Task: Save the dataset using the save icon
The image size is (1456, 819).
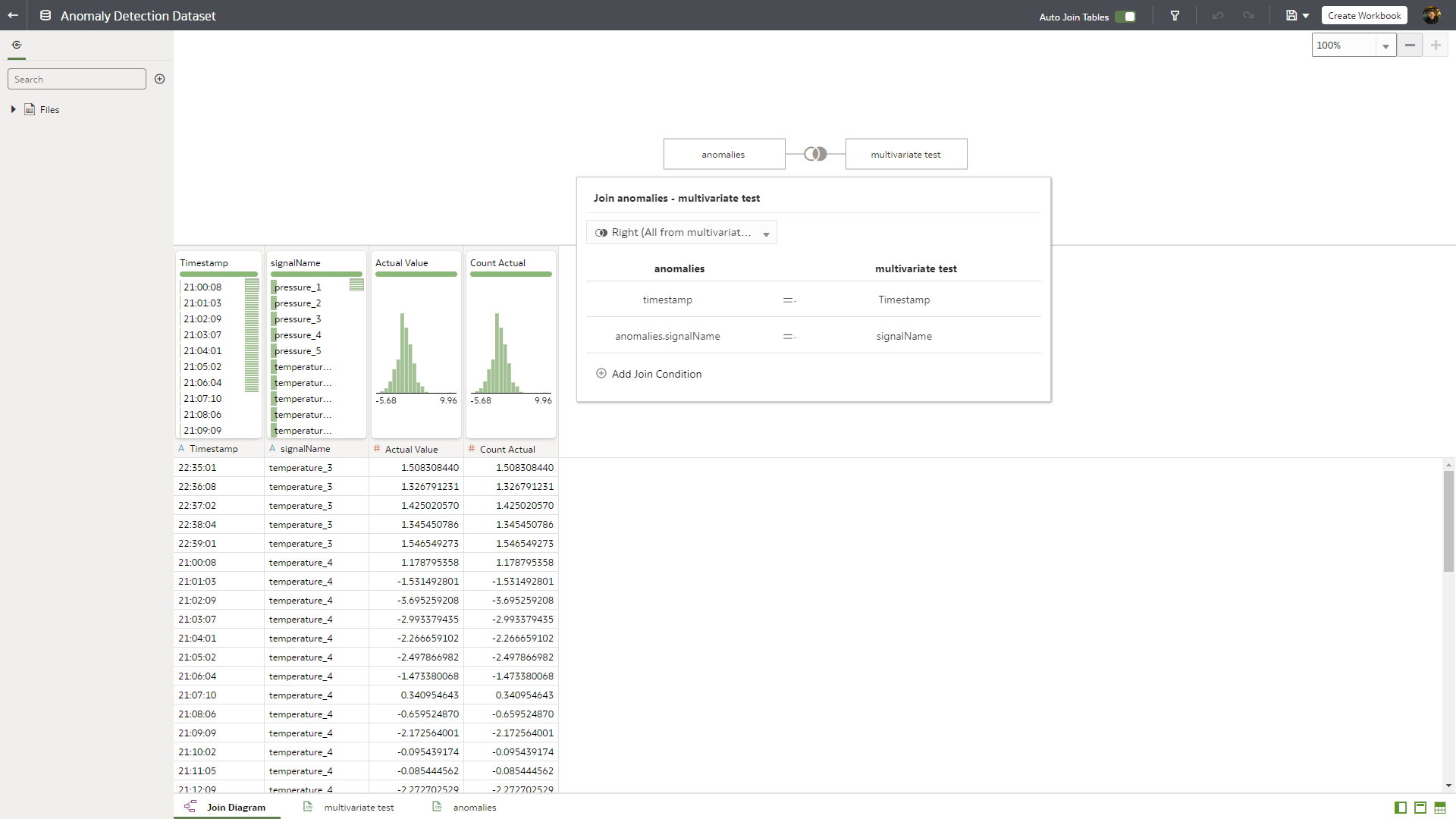Action: pyautogui.click(x=1291, y=15)
